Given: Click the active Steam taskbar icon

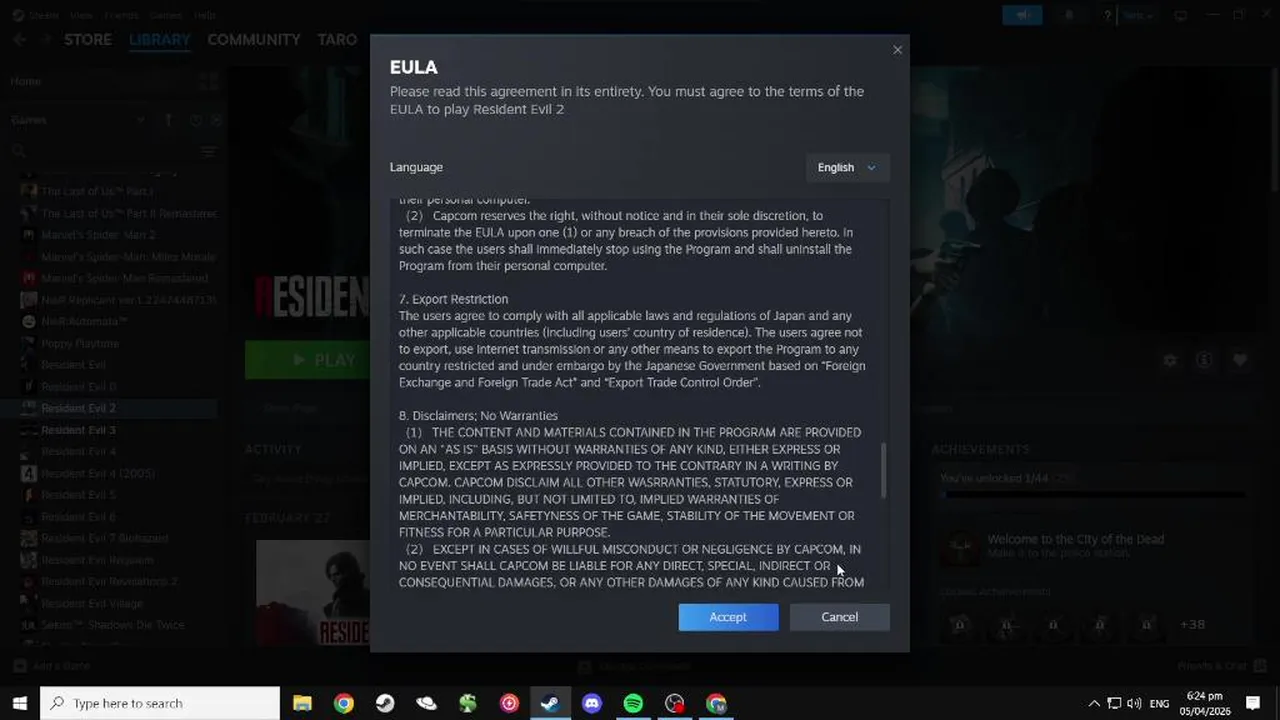Looking at the screenshot, I should [x=550, y=703].
